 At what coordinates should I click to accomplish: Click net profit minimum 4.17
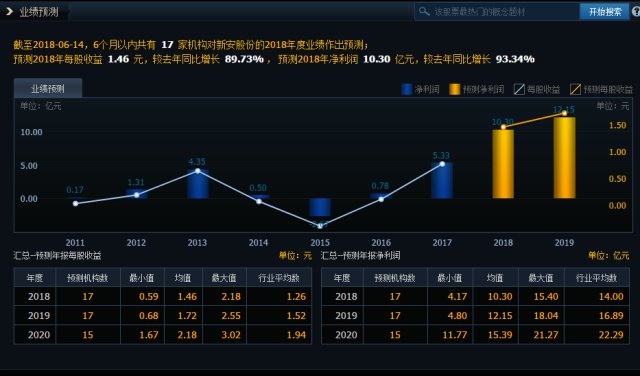(x=457, y=296)
